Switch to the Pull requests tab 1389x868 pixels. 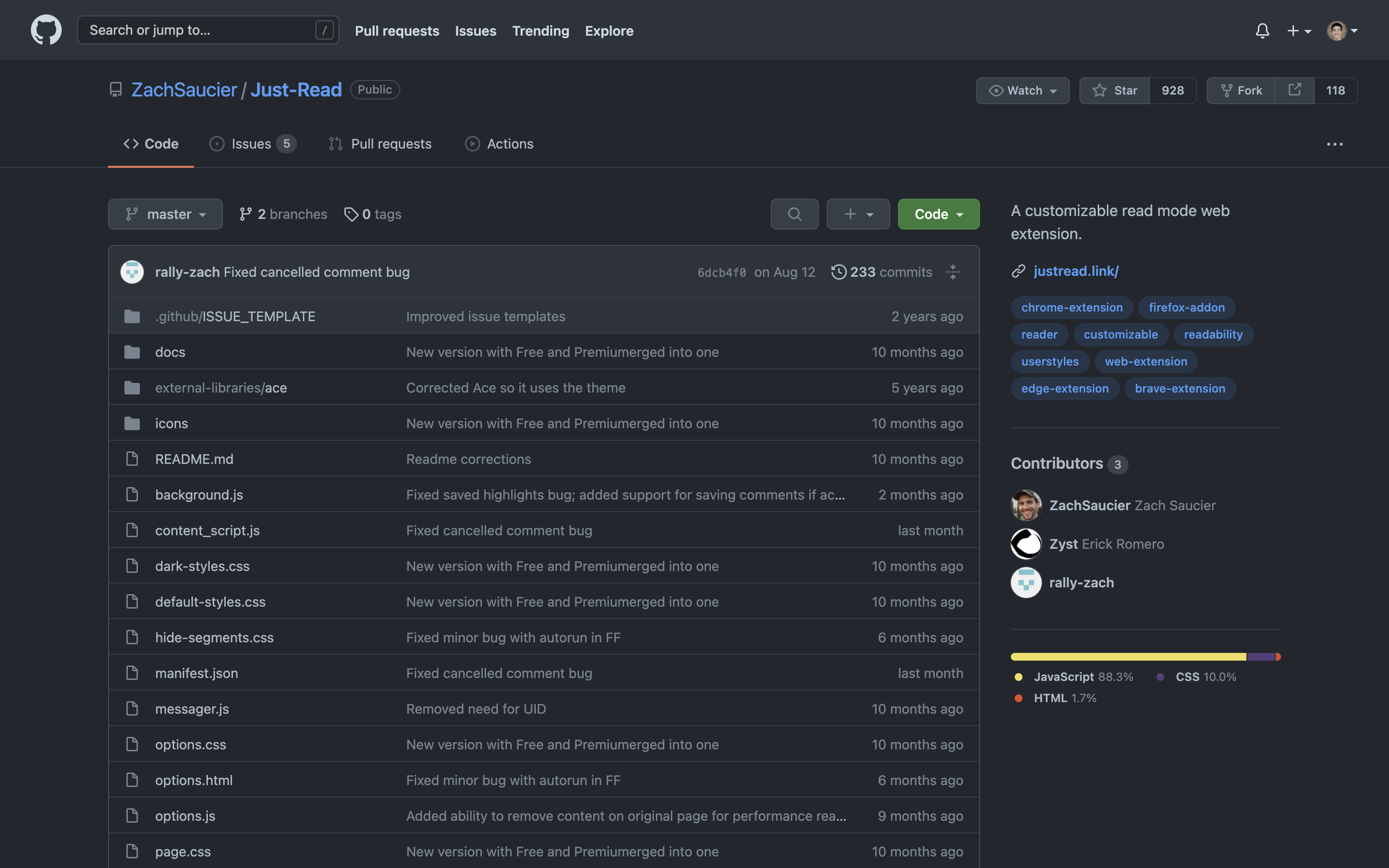point(380,144)
